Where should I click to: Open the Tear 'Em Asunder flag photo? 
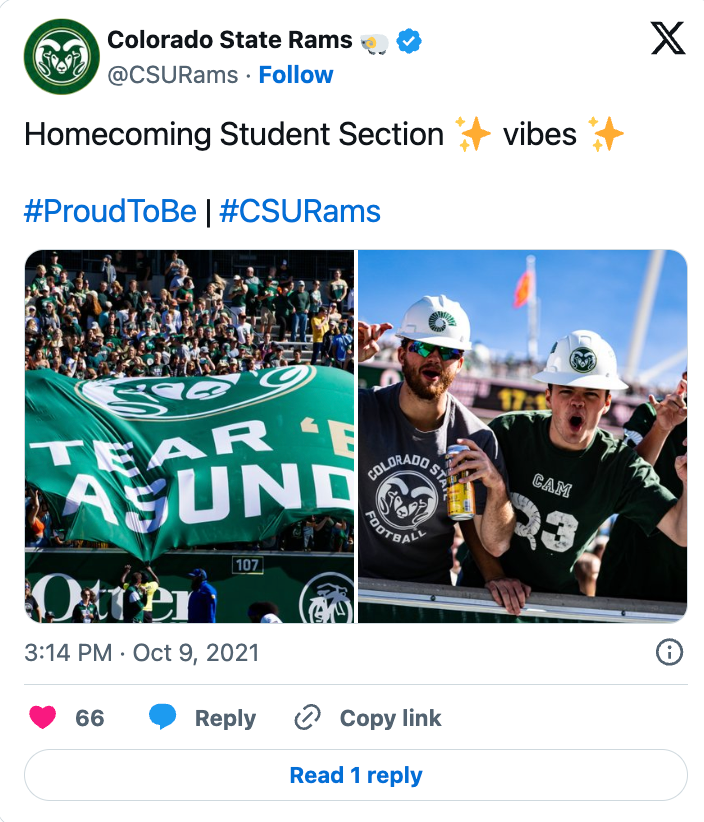189,436
